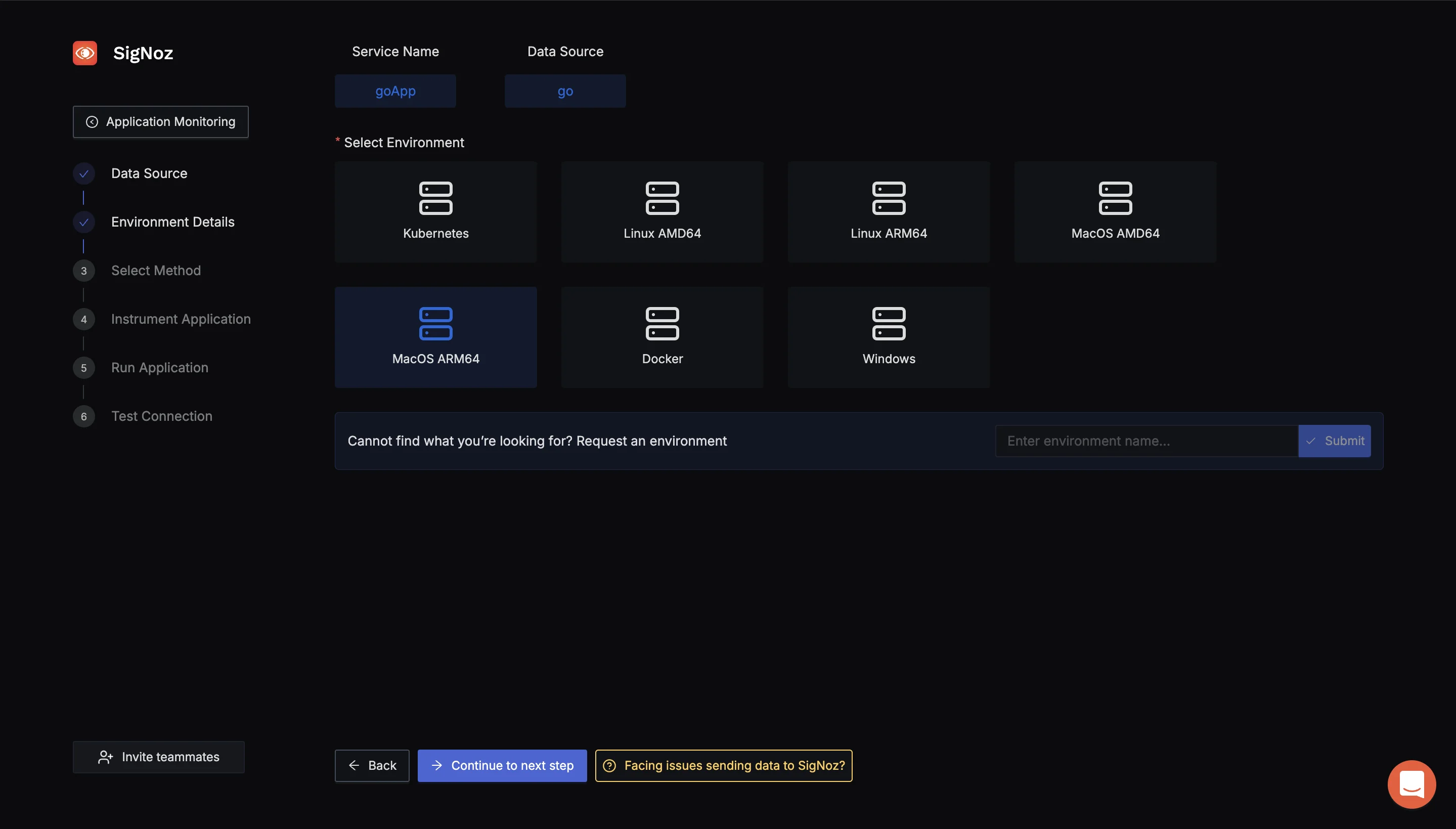Image resolution: width=1456 pixels, height=829 pixels.
Task: Click the go data source chip
Action: [x=565, y=91]
